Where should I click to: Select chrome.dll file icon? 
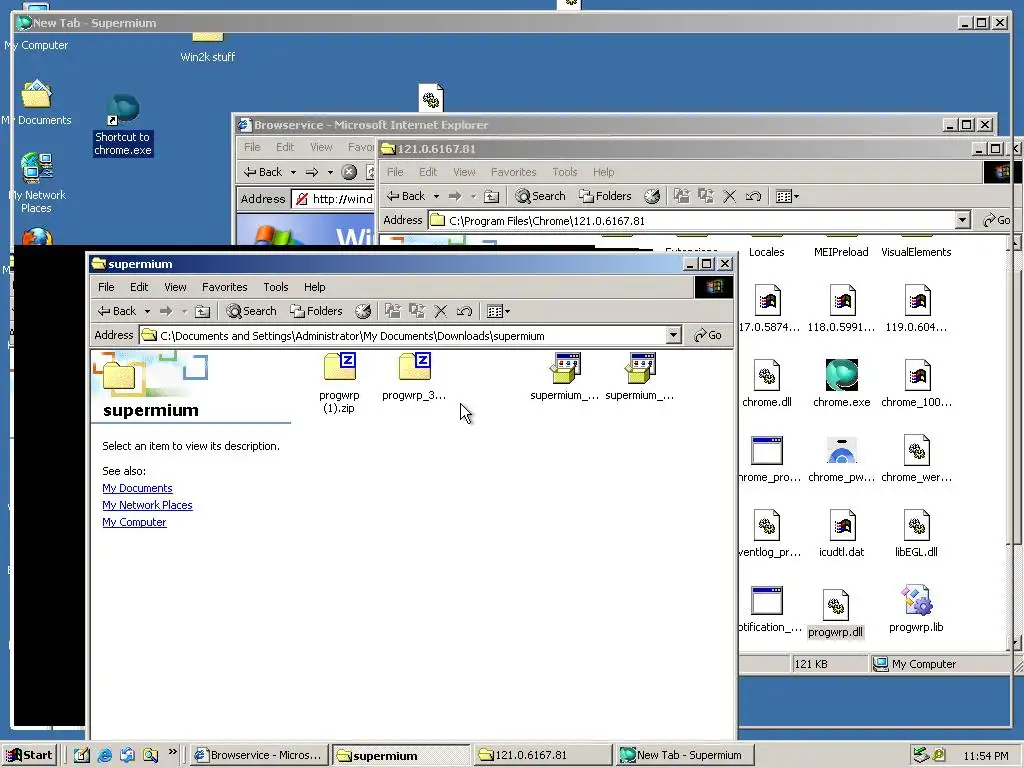pos(767,383)
